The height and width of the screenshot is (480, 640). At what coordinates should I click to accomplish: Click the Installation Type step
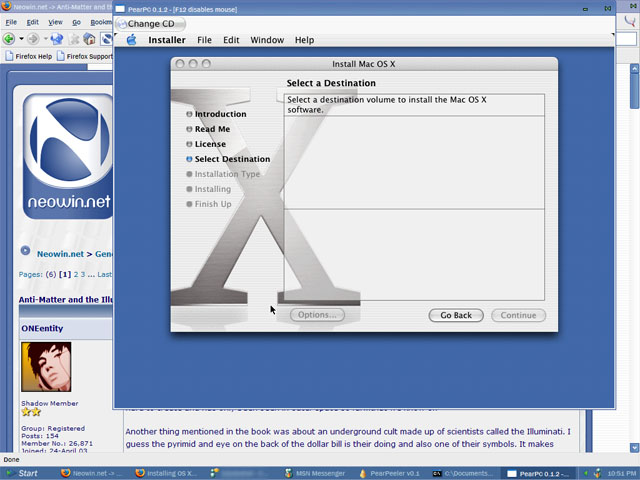[x=223, y=174]
